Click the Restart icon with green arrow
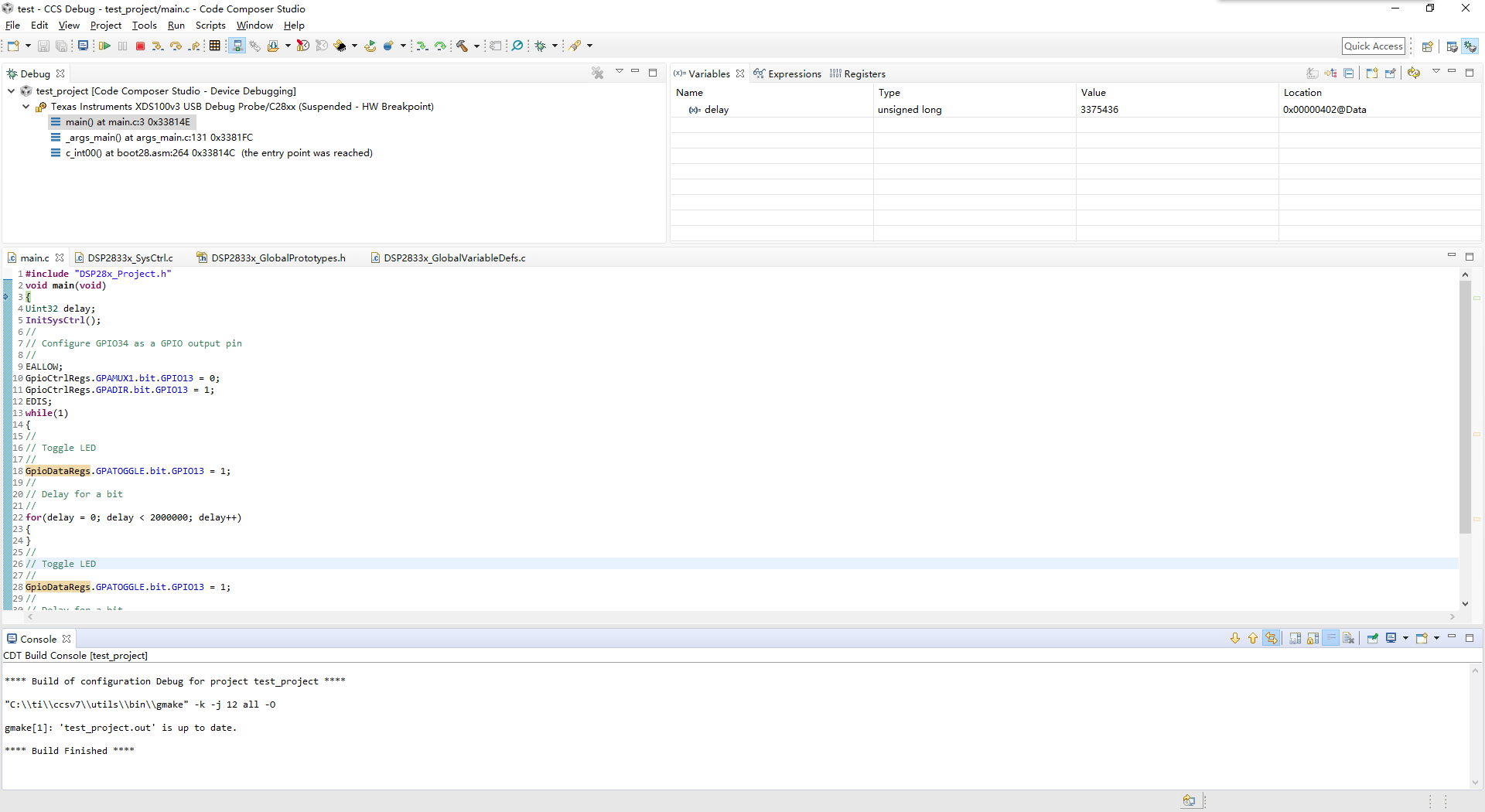1485x812 pixels. (370, 46)
